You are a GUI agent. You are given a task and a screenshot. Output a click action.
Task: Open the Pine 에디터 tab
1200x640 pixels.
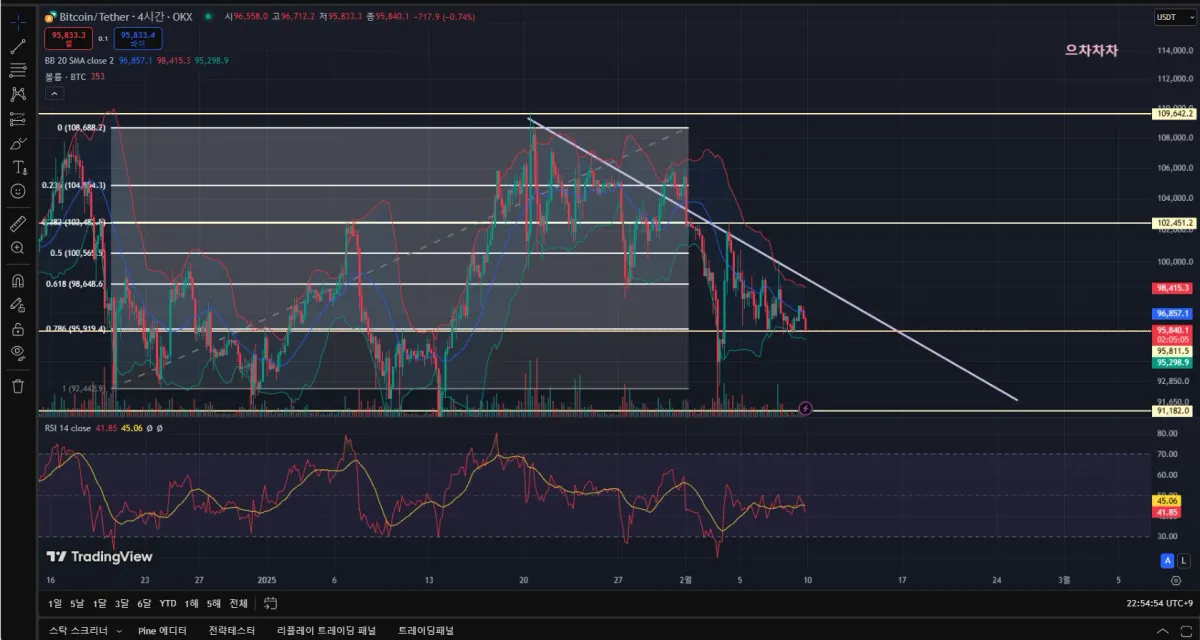(x=162, y=630)
